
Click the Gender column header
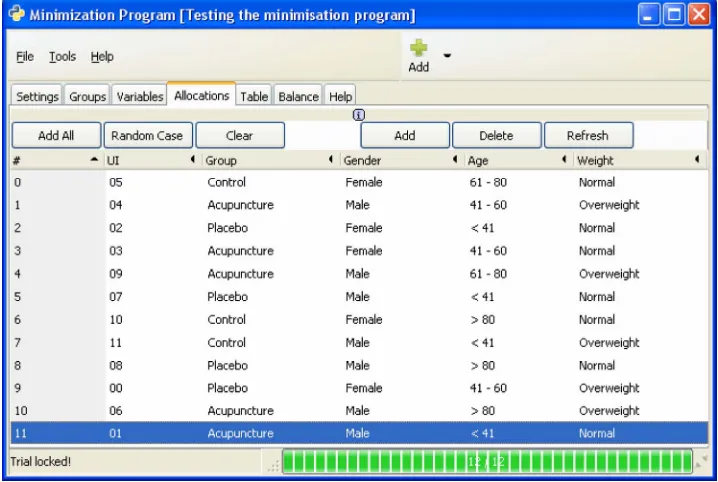401,160
